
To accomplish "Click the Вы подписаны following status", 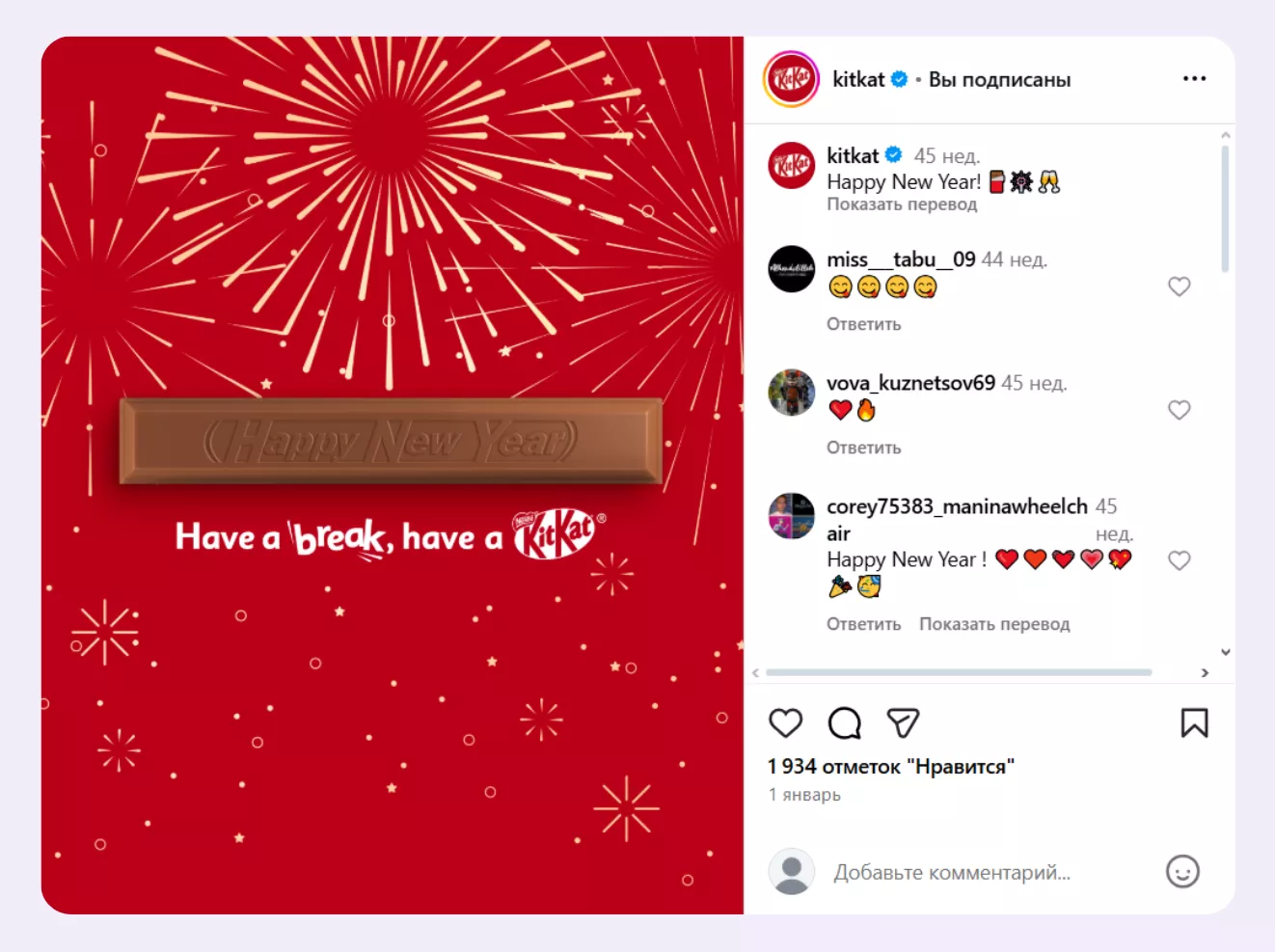I will point(999,80).
